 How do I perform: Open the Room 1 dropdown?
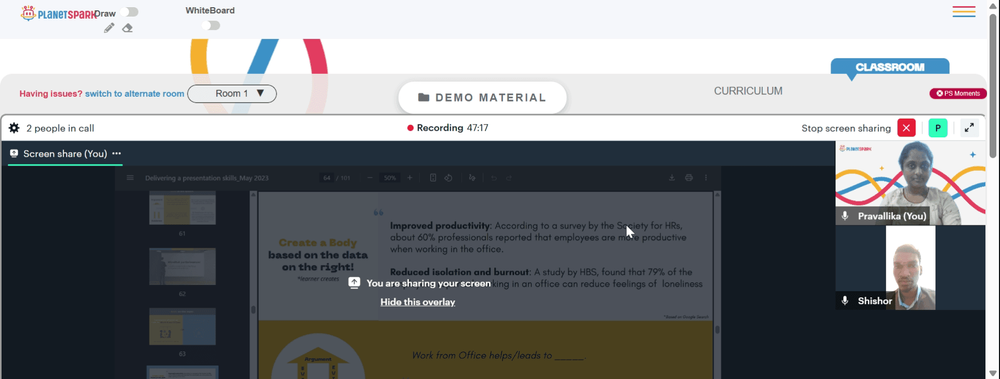(x=232, y=94)
